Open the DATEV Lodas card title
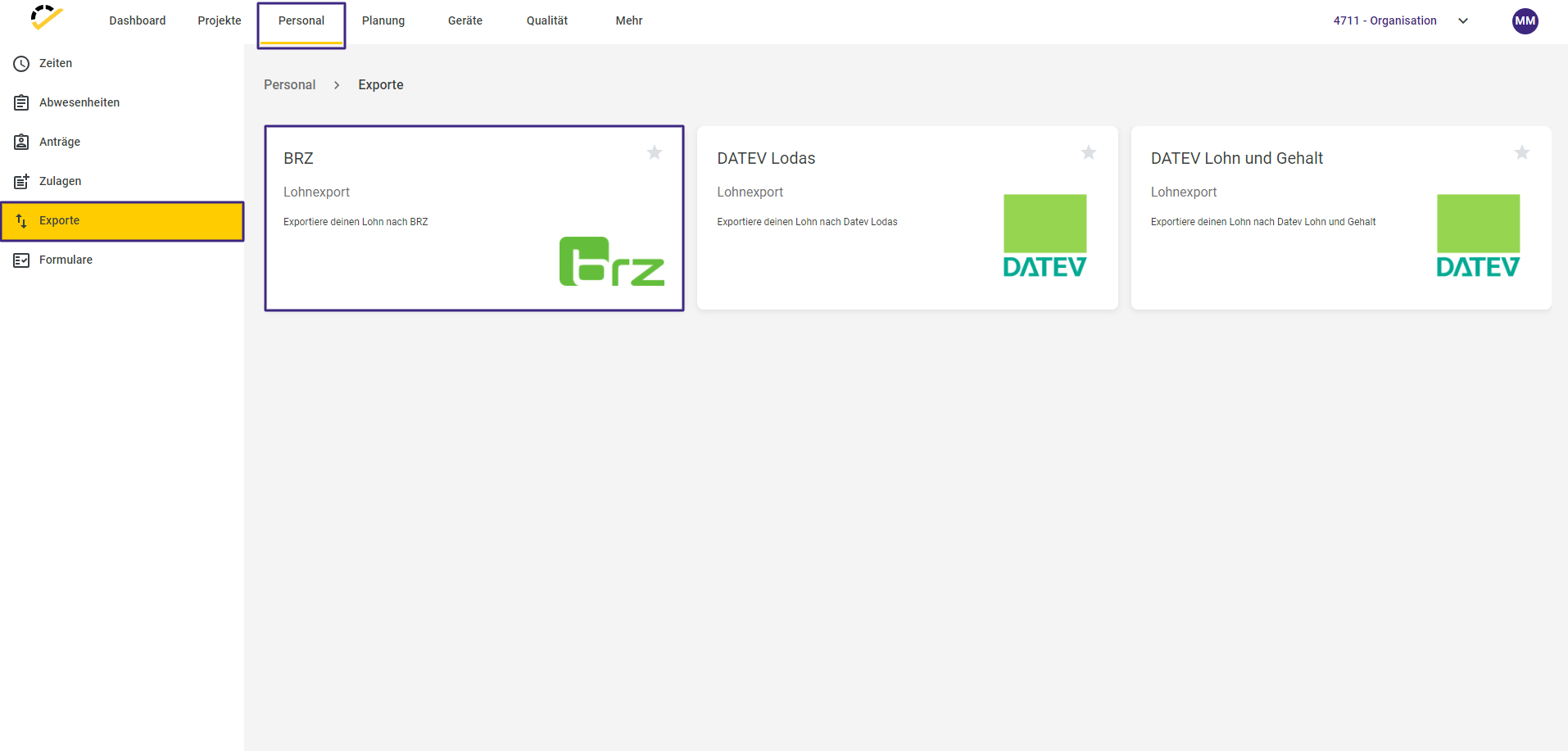The height and width of the screenshot is (751, 1568). [x=767, y=159]
